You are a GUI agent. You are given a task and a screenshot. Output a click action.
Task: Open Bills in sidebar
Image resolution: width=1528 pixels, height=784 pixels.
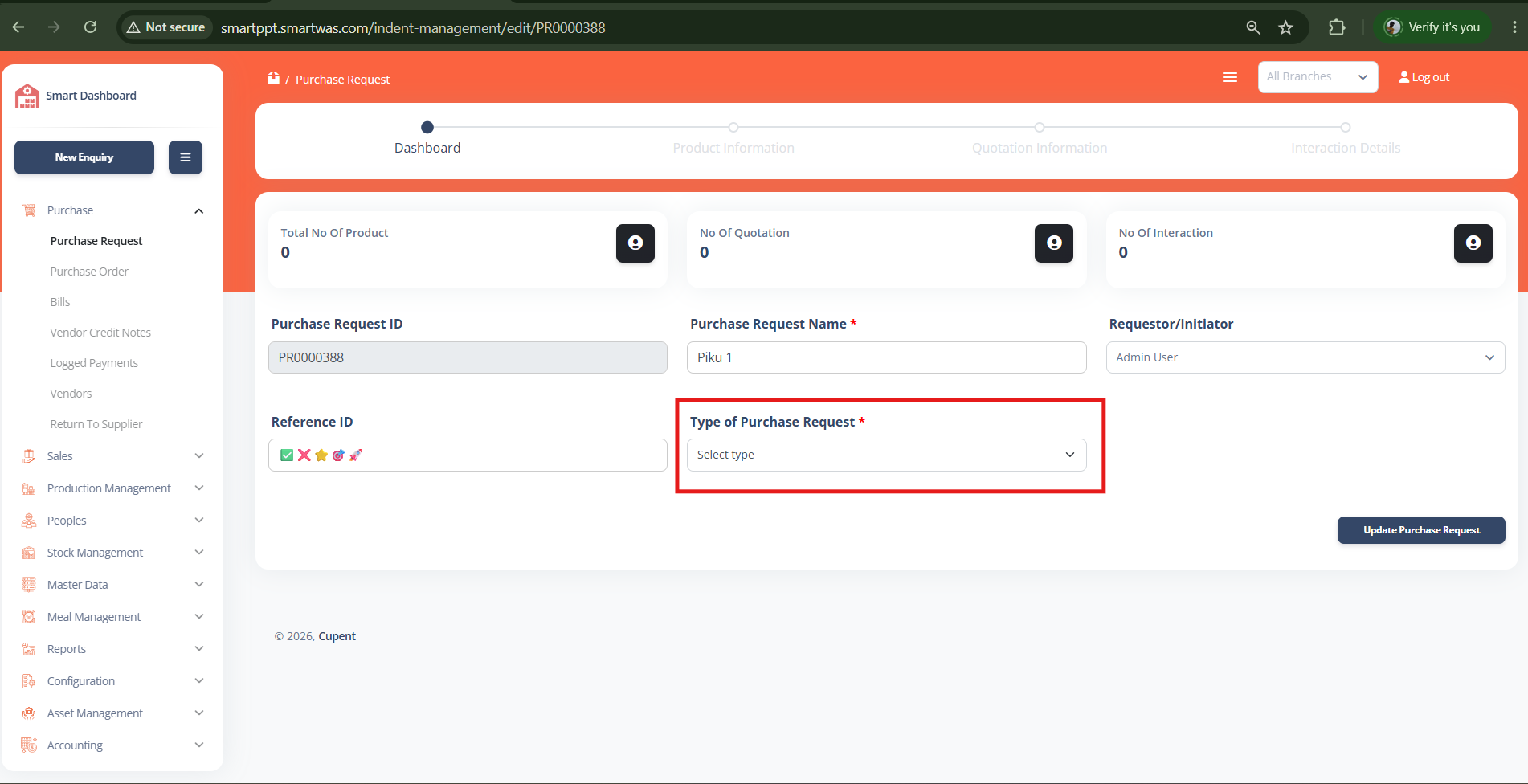60,302
